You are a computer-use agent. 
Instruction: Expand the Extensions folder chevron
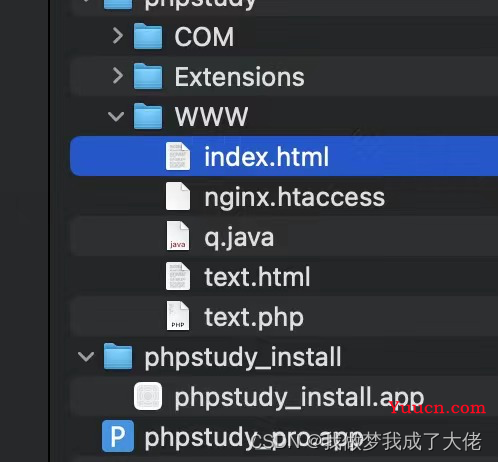(x=118, y=76)
